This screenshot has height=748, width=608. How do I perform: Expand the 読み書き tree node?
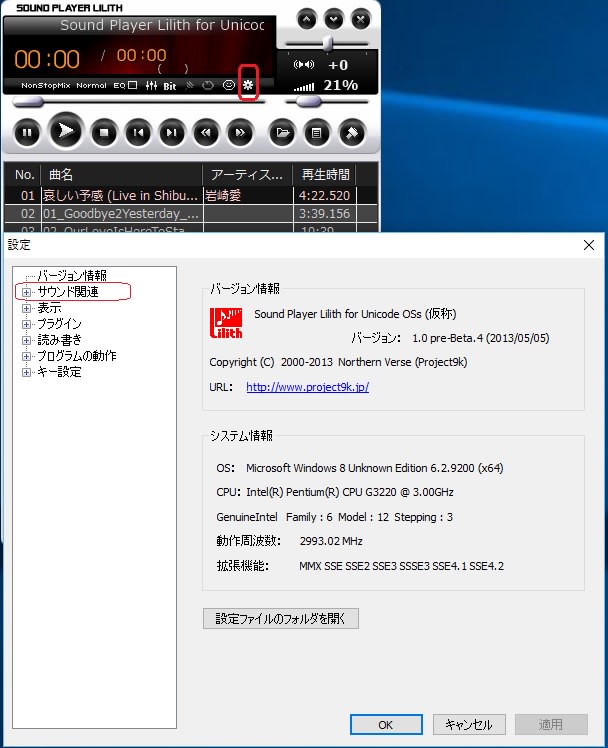coord(27,340)
